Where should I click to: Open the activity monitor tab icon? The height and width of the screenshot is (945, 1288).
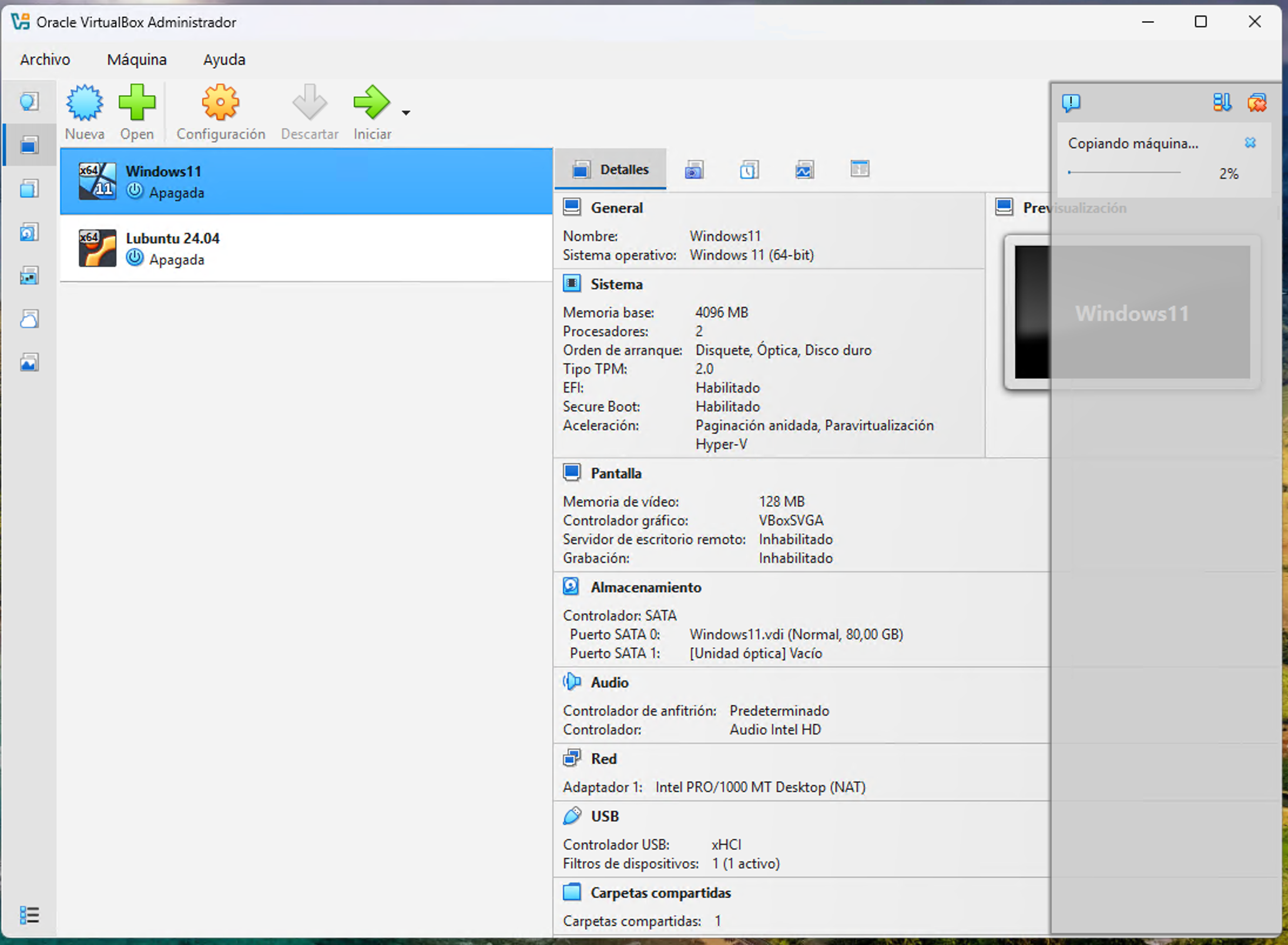pyautogui.click(x=804, y=170)
